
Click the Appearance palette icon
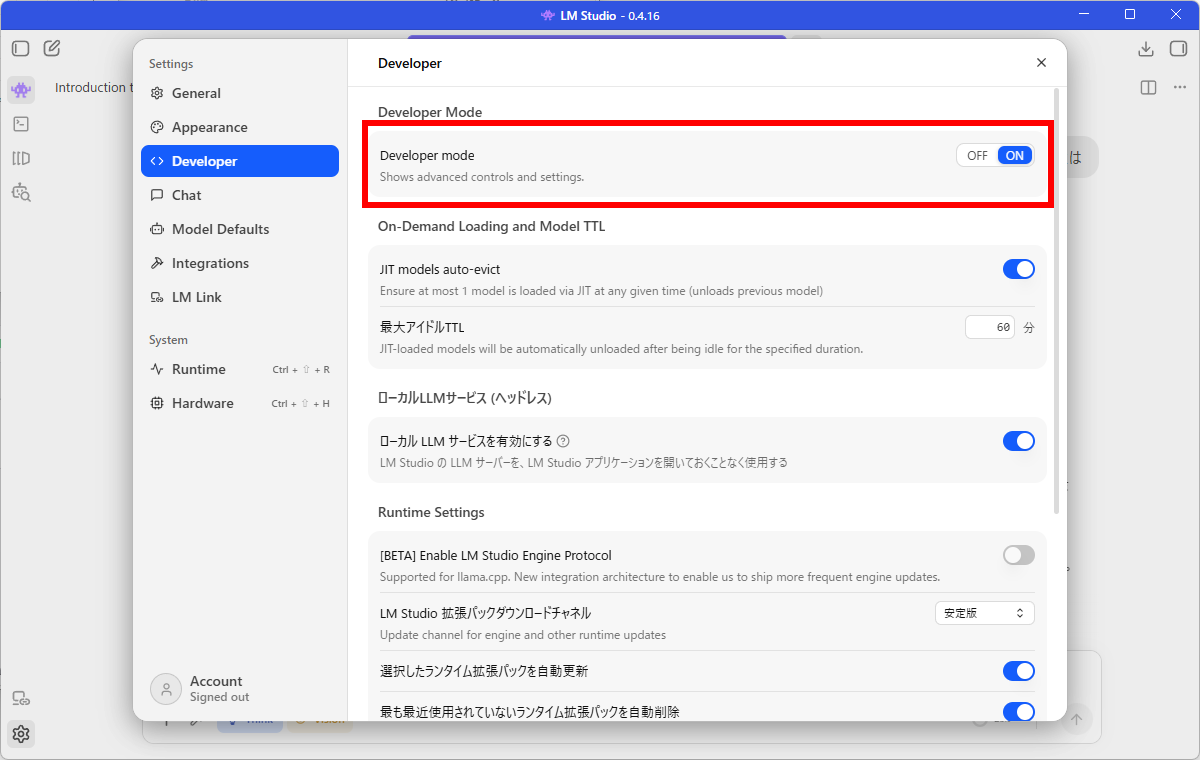click(x=157, y=127)
